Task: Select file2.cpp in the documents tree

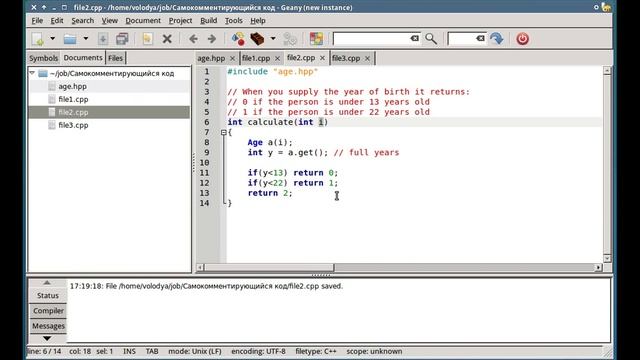Action: (x=109, y=112)
